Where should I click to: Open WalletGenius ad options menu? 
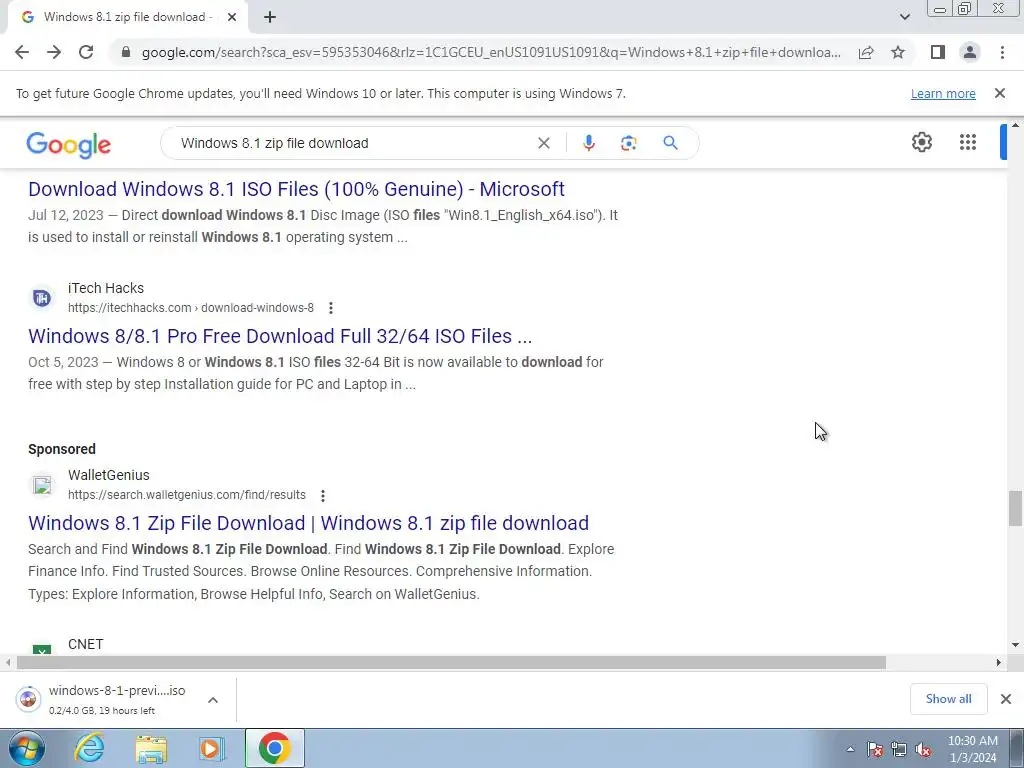click(x=323, y=496)
